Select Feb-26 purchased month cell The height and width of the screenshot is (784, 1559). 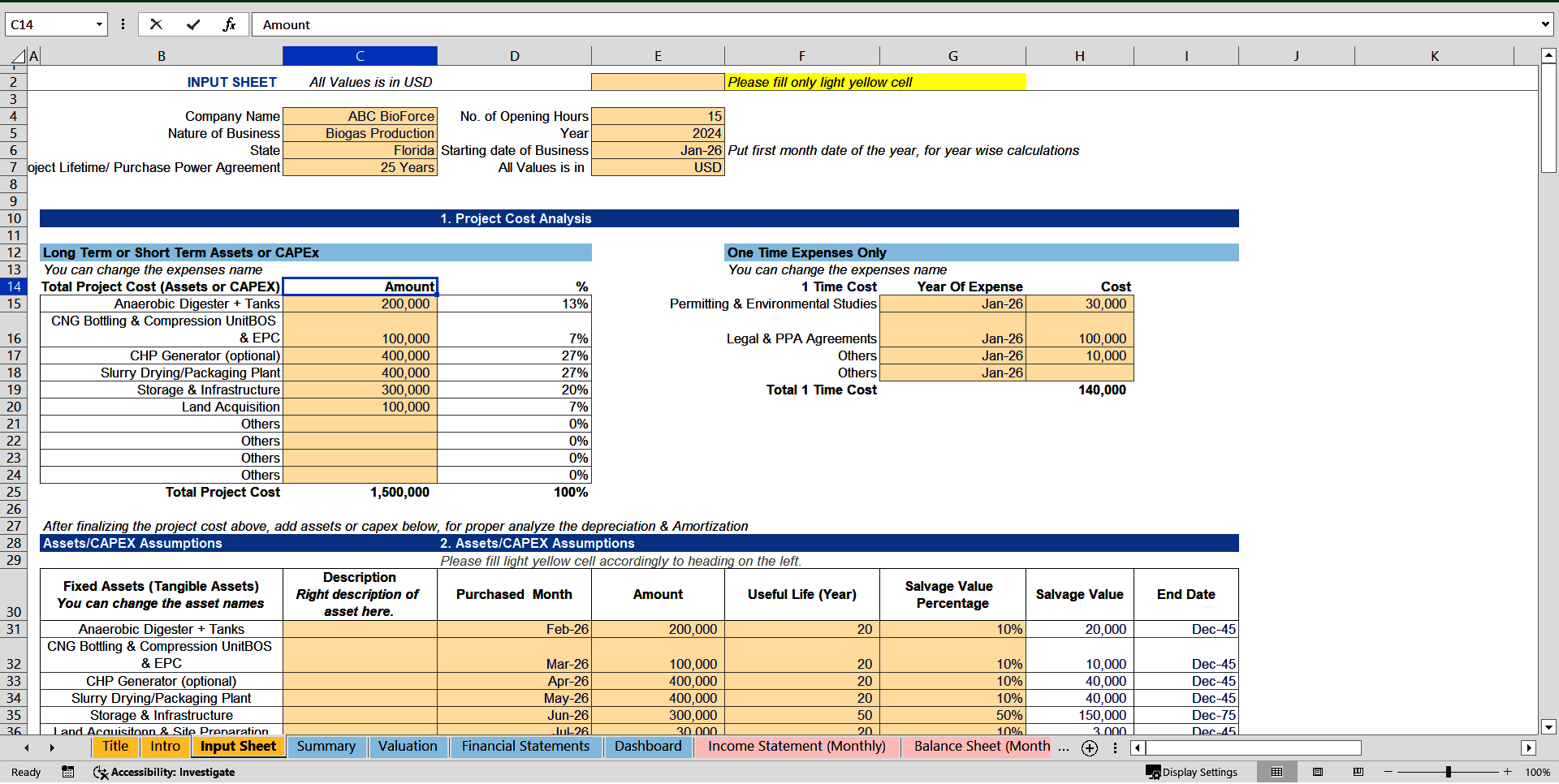(x=514, y=629)
